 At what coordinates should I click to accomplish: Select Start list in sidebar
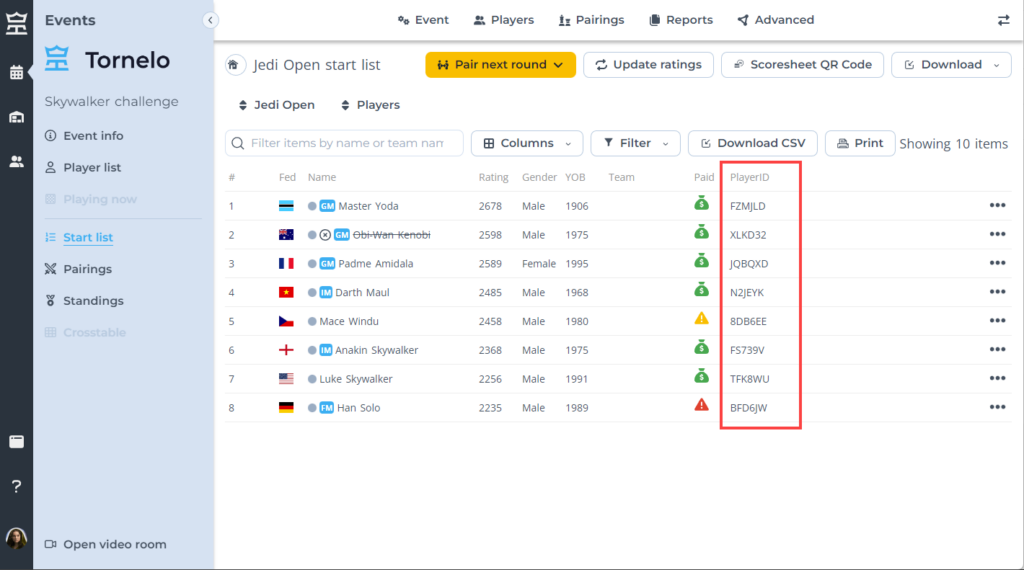79,238
